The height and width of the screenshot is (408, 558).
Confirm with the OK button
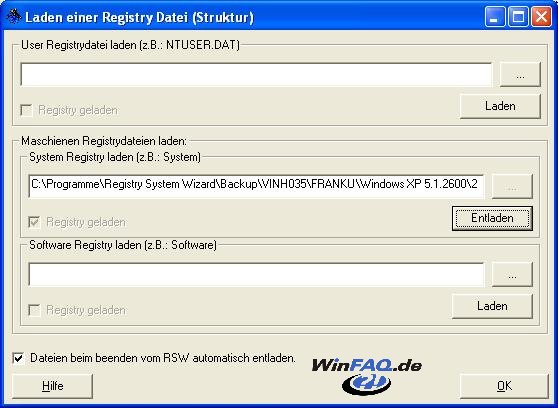(504, 386)
